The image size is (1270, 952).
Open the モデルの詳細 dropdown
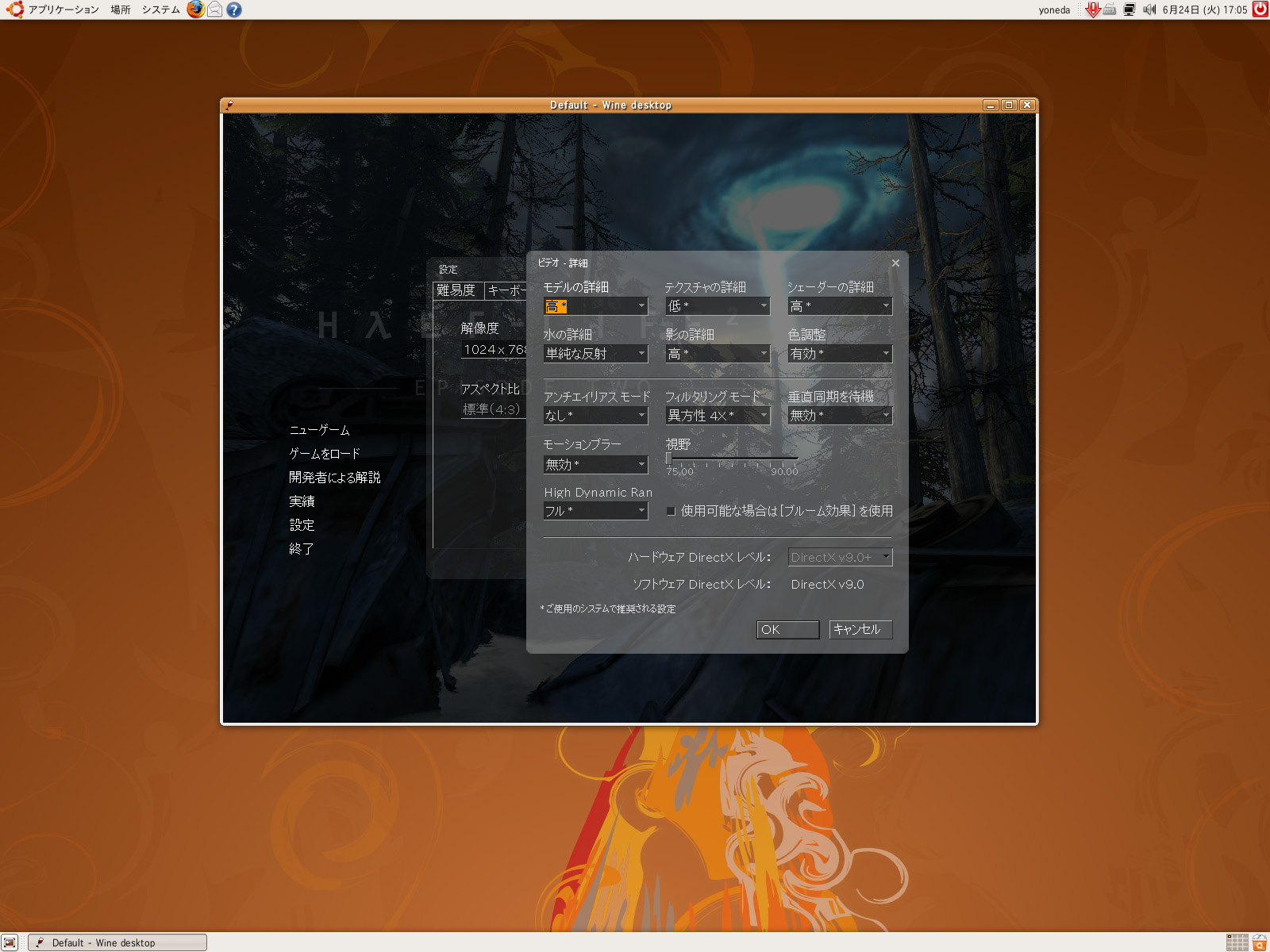click(x=596, y=306)
